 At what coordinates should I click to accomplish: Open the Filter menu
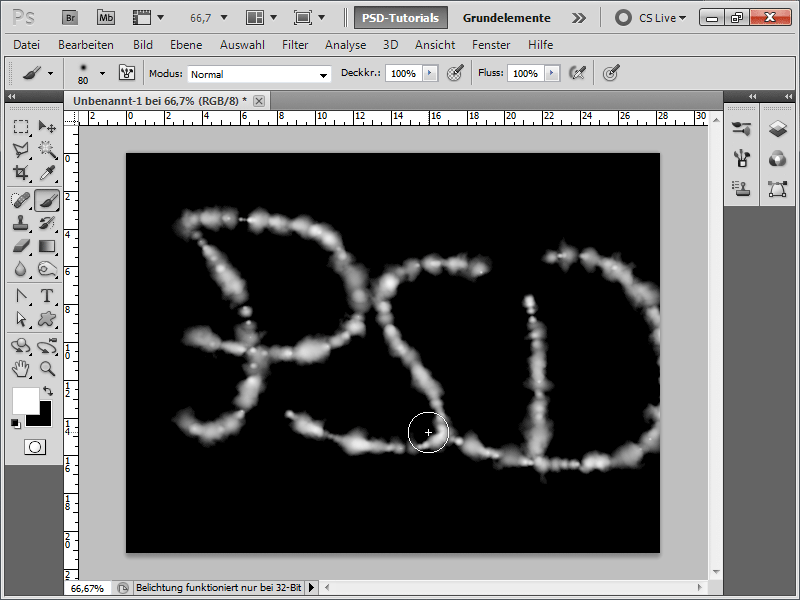(295, 45)
